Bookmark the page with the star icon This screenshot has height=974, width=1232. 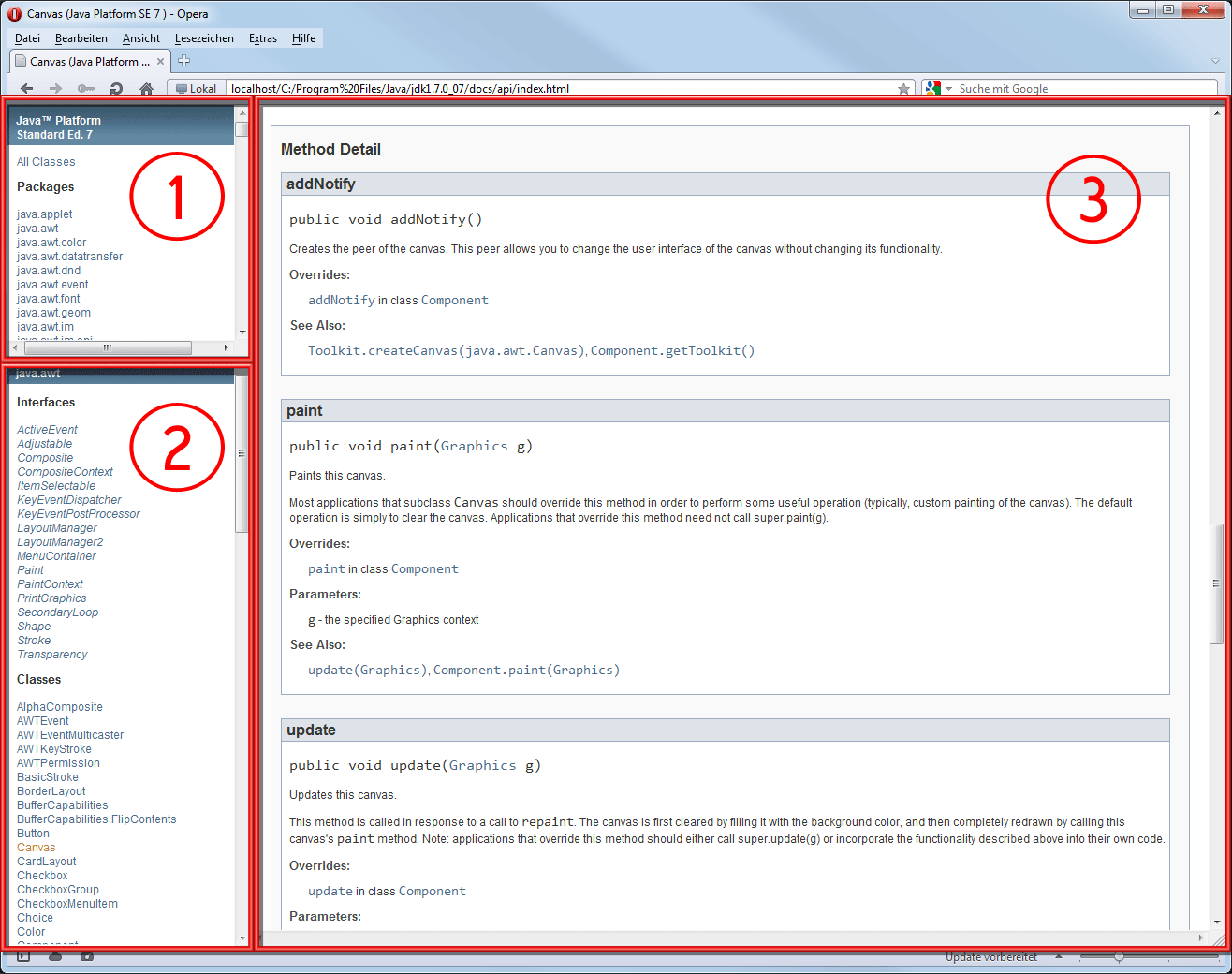(x=903, y=89)
